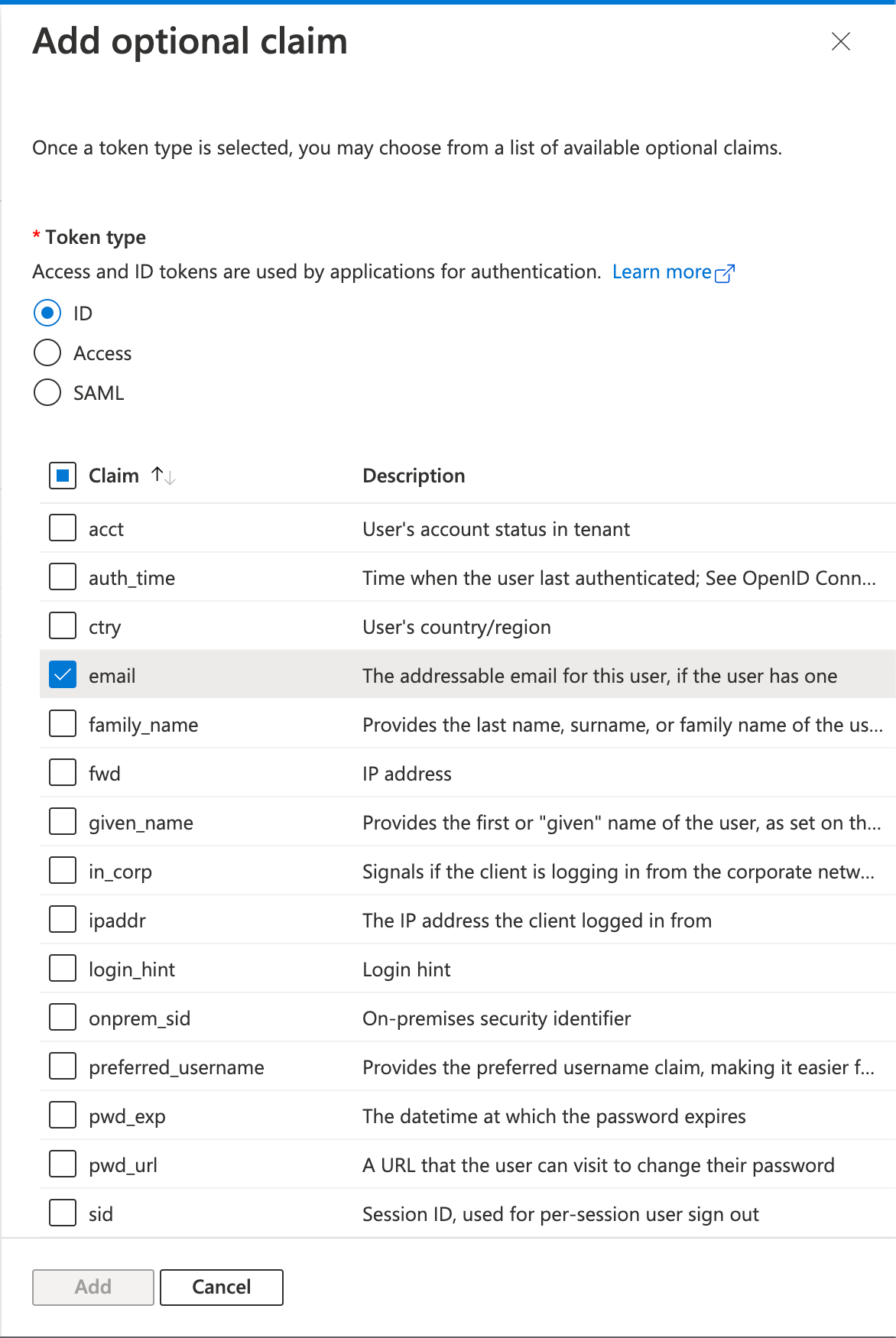Tick the ctry claim checkbox
This screenshot has width=896, height=1338.
pyautogui.click(x=63, y=625)
